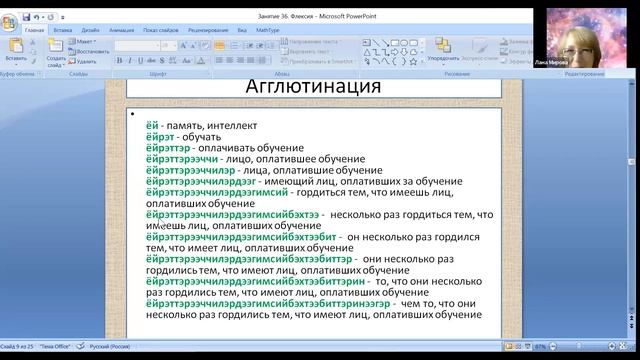Pick the font color

tap(201, 60)
